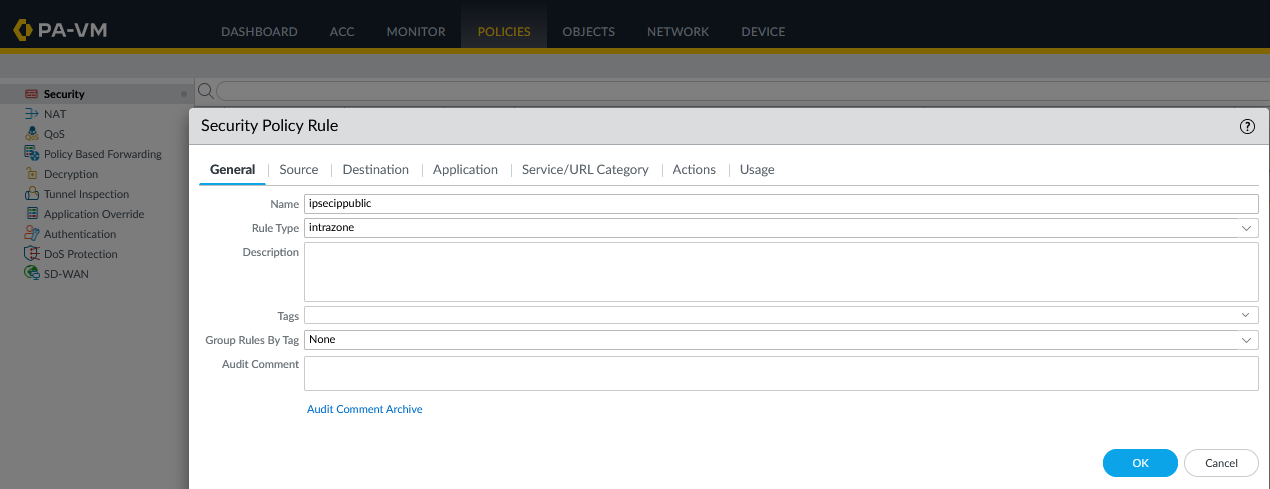Click into the Name input field

780,204
